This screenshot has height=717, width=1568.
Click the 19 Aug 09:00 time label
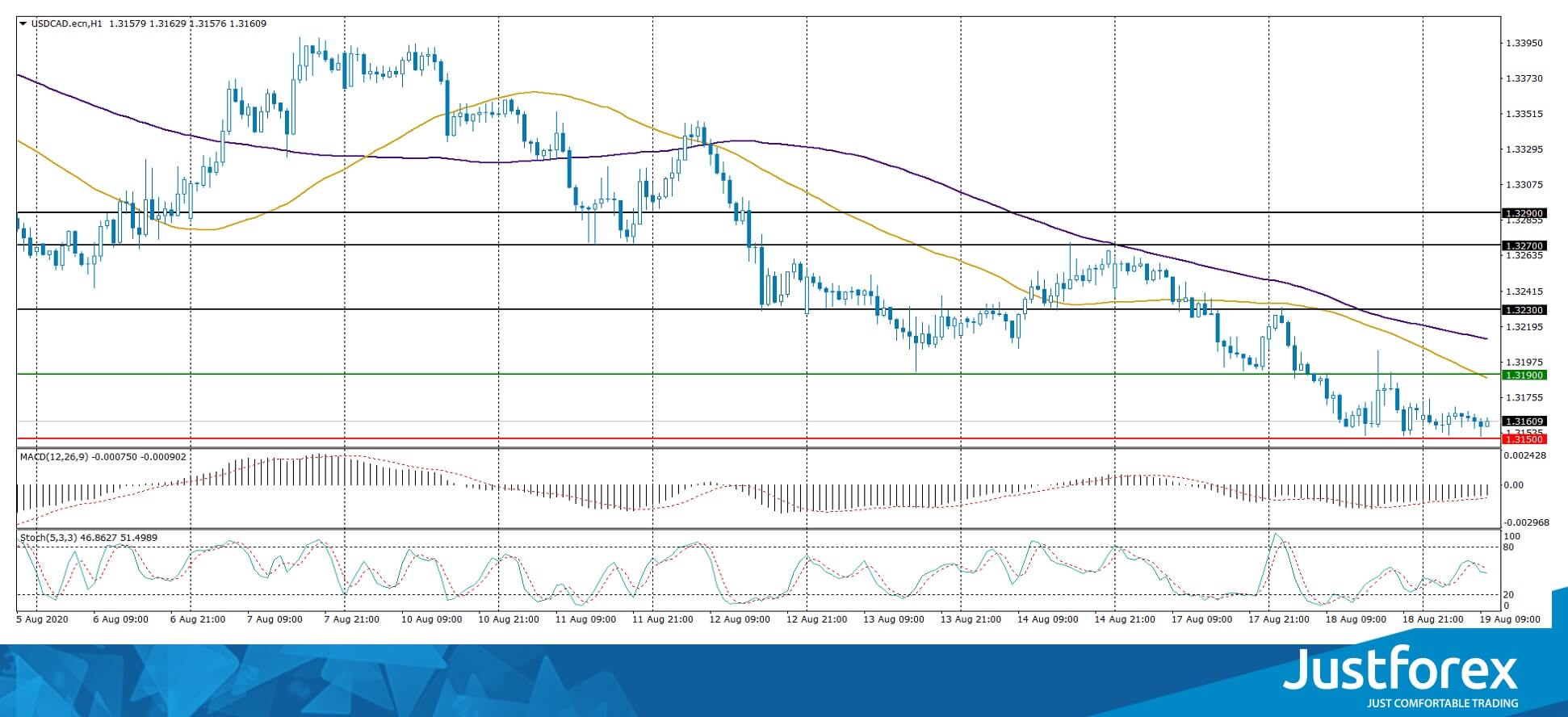pos(1510,620)
